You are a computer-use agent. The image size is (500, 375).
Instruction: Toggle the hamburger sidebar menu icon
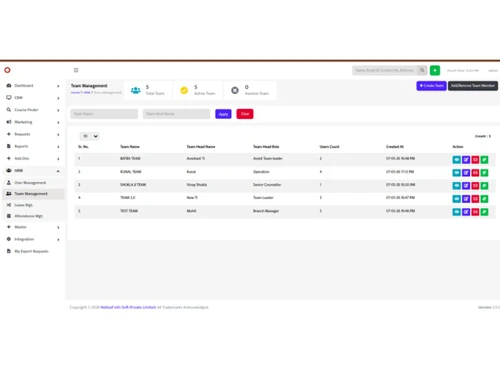pyautogui.click(x=76, y=70)
